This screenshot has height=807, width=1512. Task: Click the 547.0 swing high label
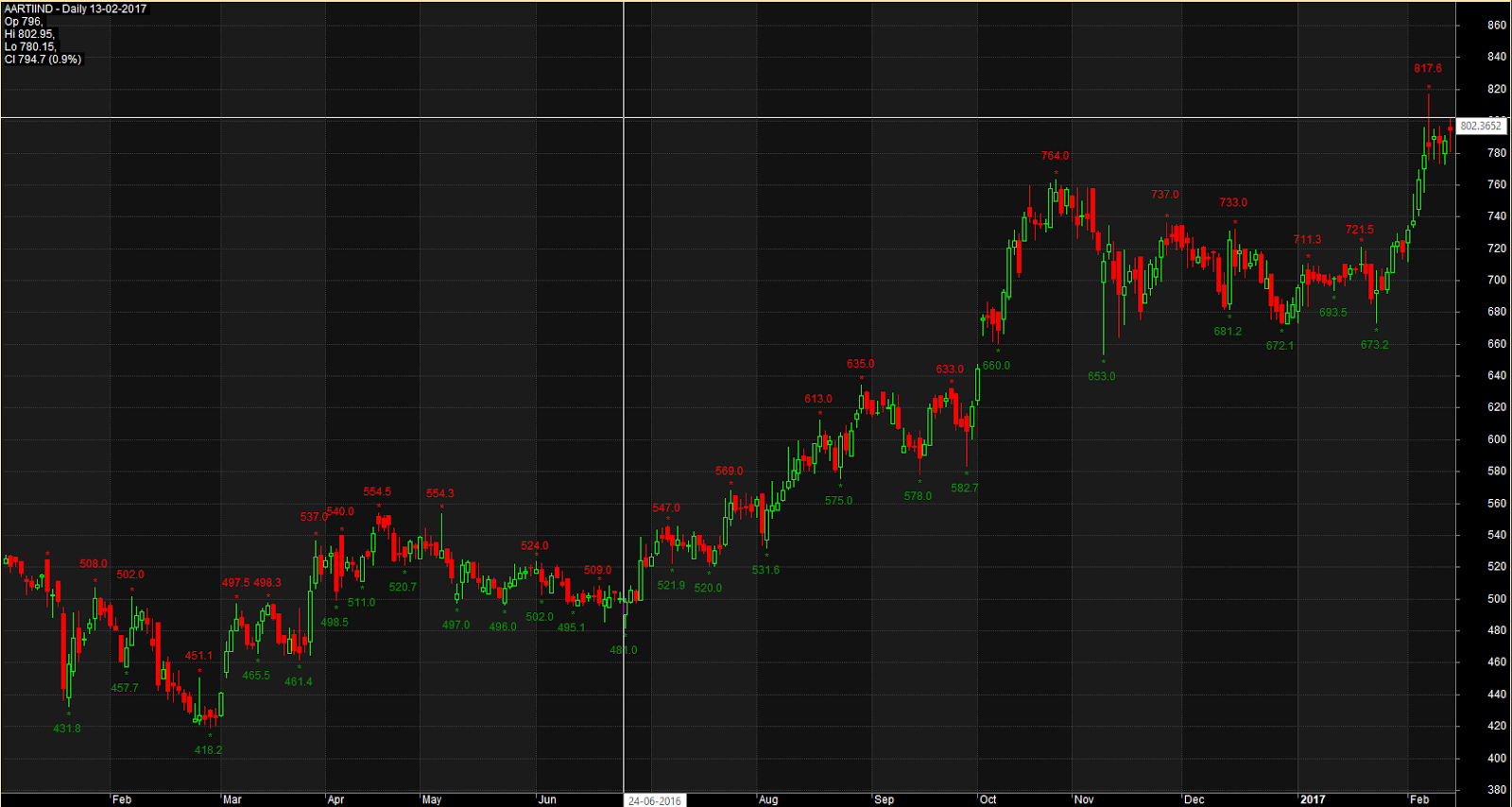(666, 508)
